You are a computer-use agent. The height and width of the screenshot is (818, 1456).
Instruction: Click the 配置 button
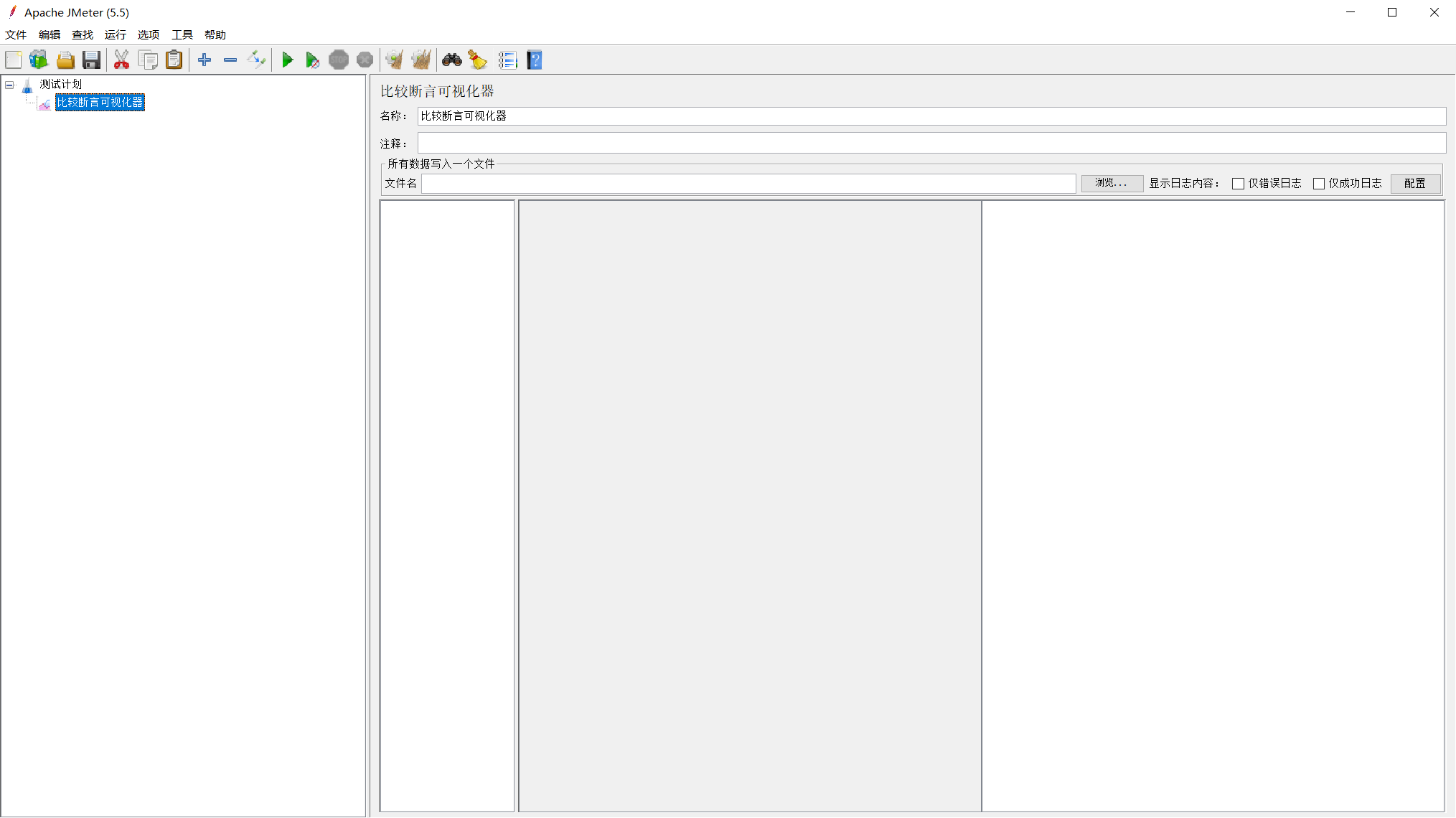tap(1415, 184)
